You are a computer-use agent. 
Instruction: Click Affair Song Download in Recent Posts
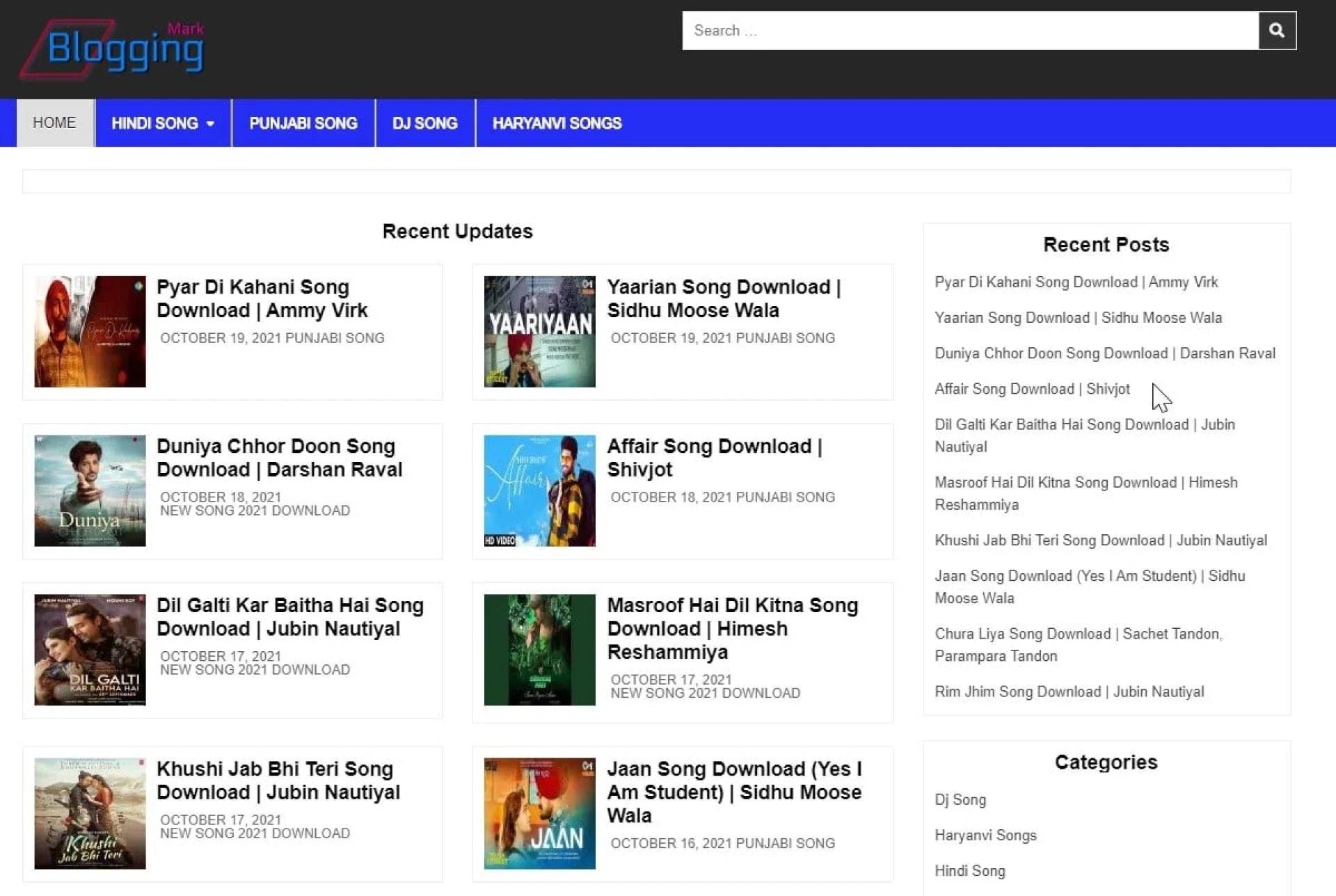click(x=1031, y=389)
